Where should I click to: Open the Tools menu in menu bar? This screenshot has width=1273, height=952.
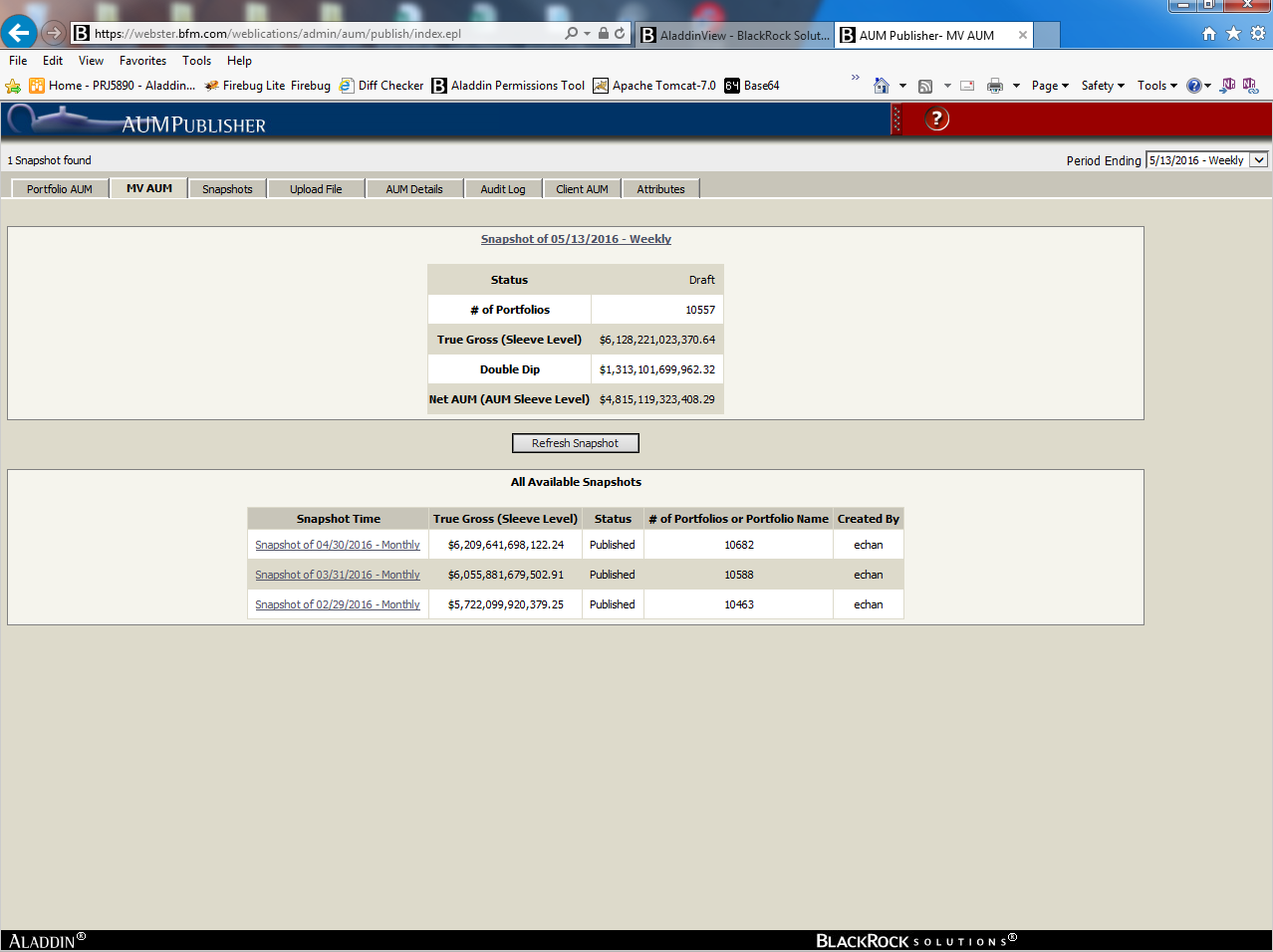(196, 61)
